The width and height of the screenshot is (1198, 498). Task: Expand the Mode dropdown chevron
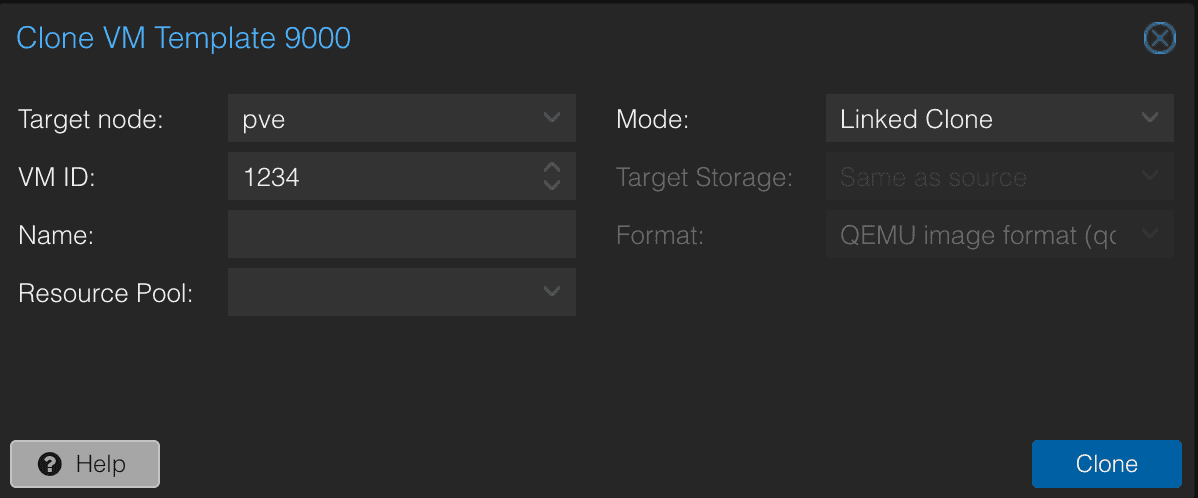1150,118
